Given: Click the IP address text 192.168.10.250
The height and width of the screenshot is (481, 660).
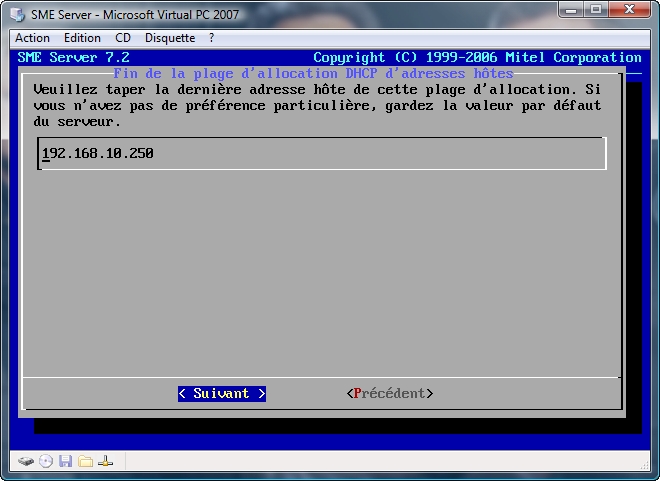Looking at the screenshot, I should click(98, 153).
